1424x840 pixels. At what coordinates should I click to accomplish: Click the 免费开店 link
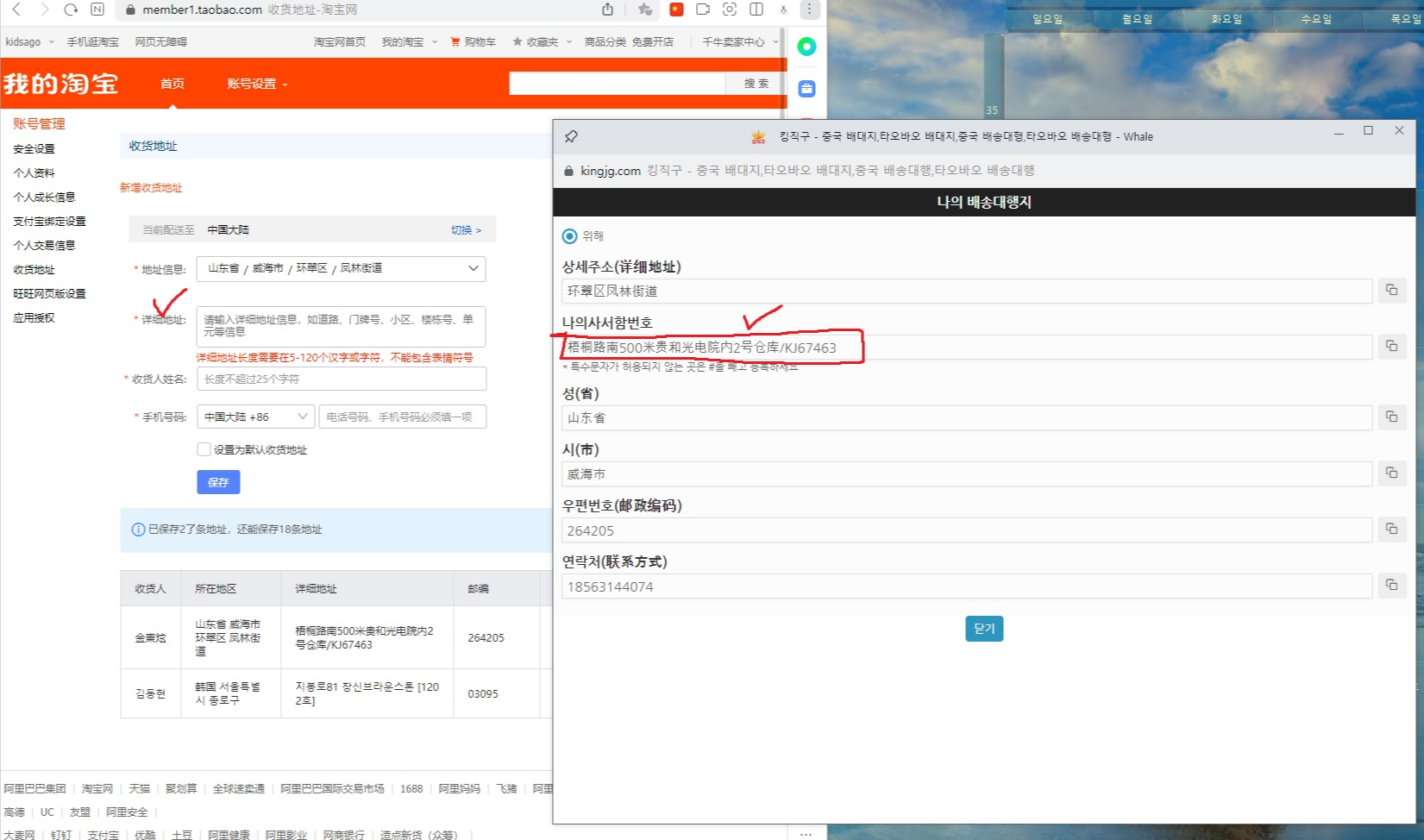[653, 41]
